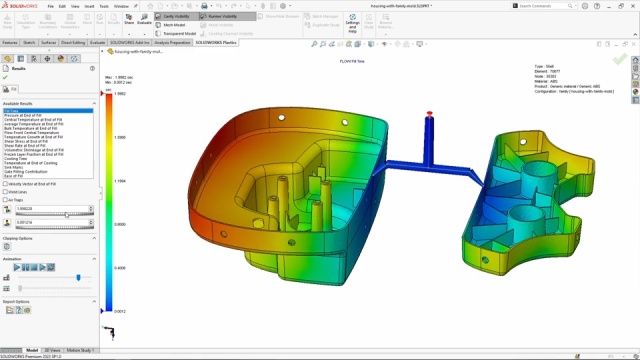Click the print icon in title toolbar
The height and width of the screenshot is (360, 640).
pyautogui.click(x=204, y=6)
